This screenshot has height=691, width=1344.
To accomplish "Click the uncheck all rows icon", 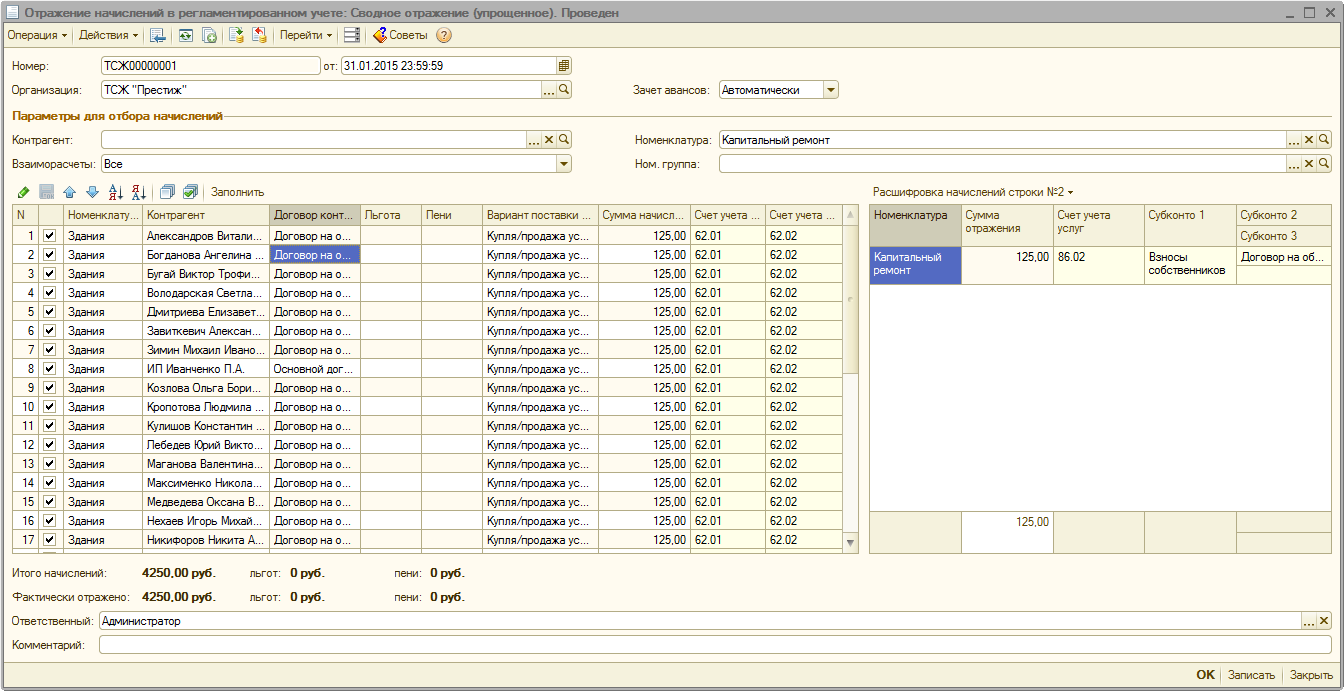I will tap(167, 192).
